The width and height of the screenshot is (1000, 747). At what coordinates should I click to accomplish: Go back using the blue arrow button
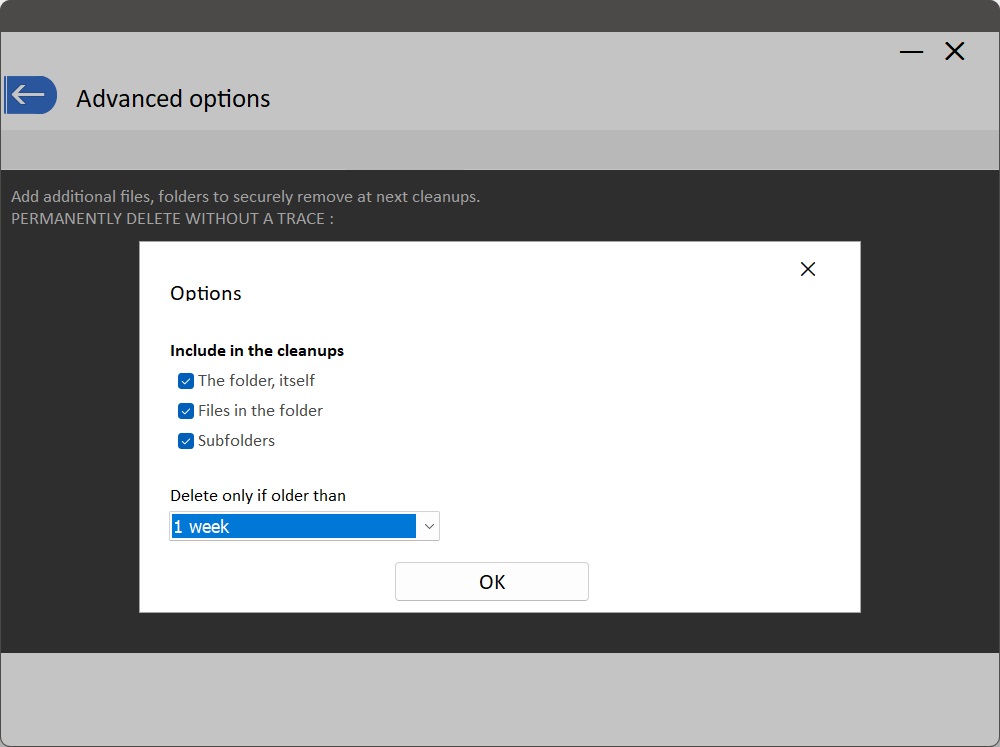click(x=29, y=95)
